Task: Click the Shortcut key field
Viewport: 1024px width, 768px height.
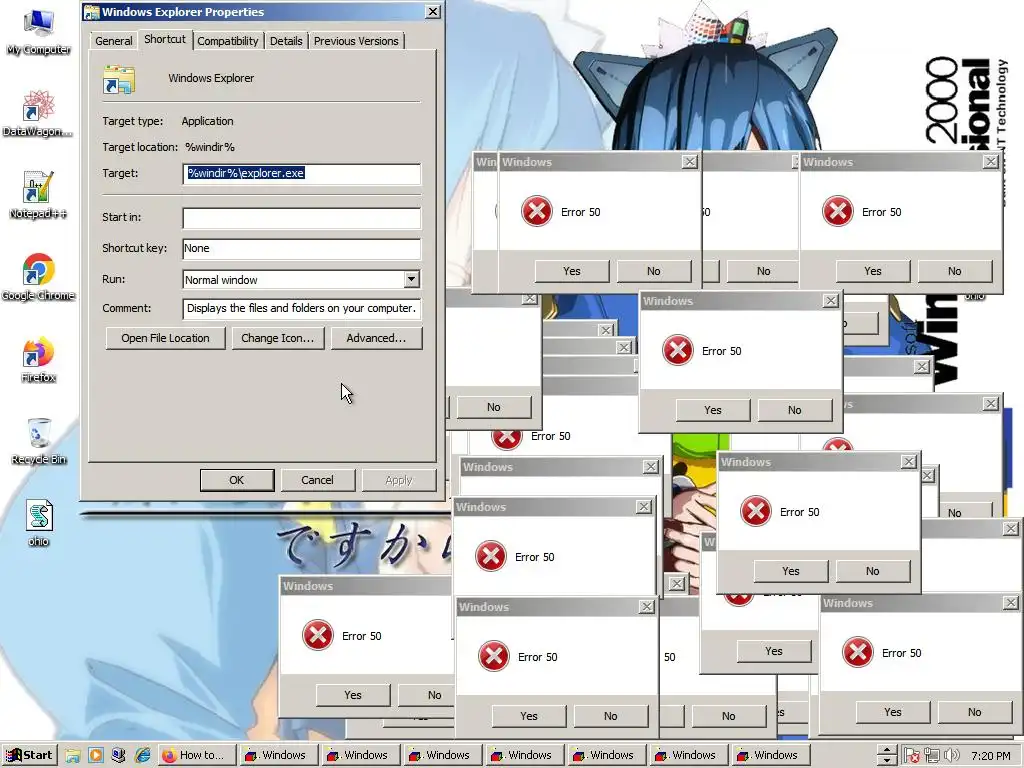Action: (x=302, y=249)
